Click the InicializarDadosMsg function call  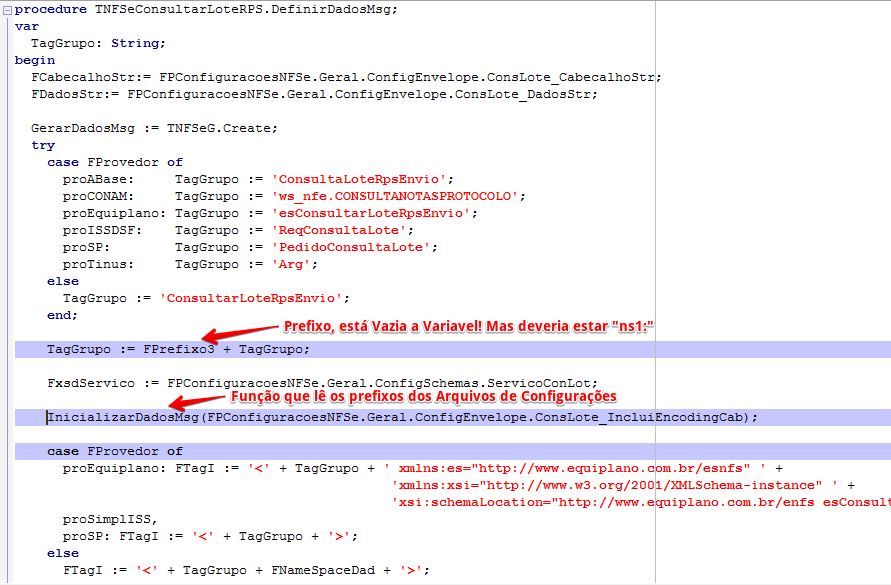point(402,418)
